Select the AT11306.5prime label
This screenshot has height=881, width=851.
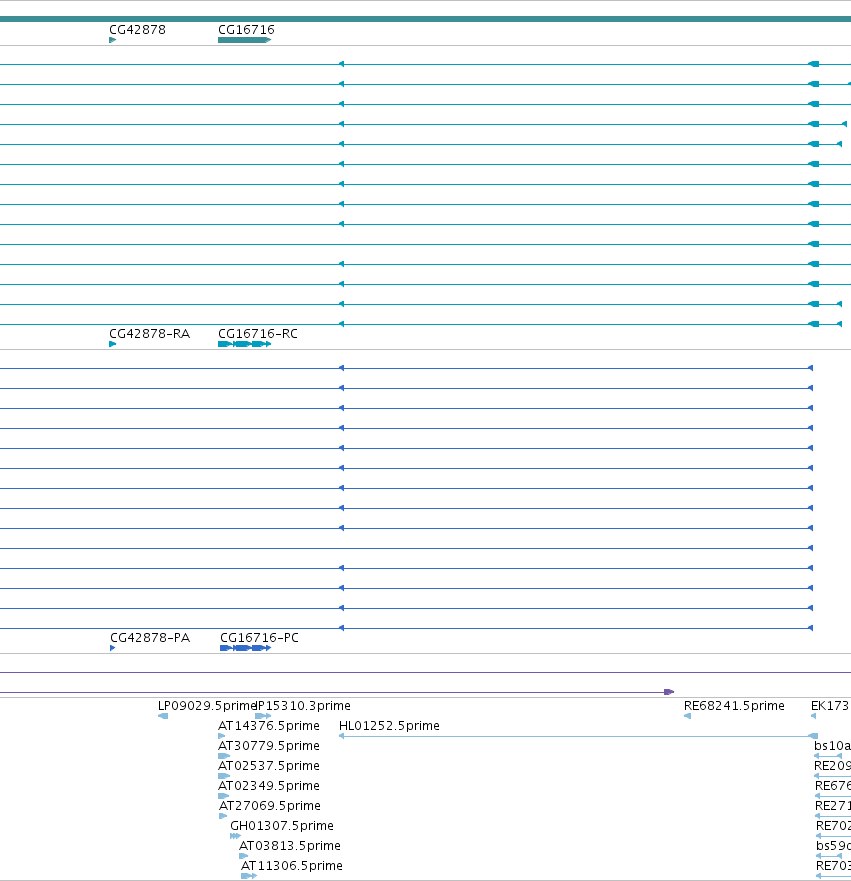pos(292,866)
